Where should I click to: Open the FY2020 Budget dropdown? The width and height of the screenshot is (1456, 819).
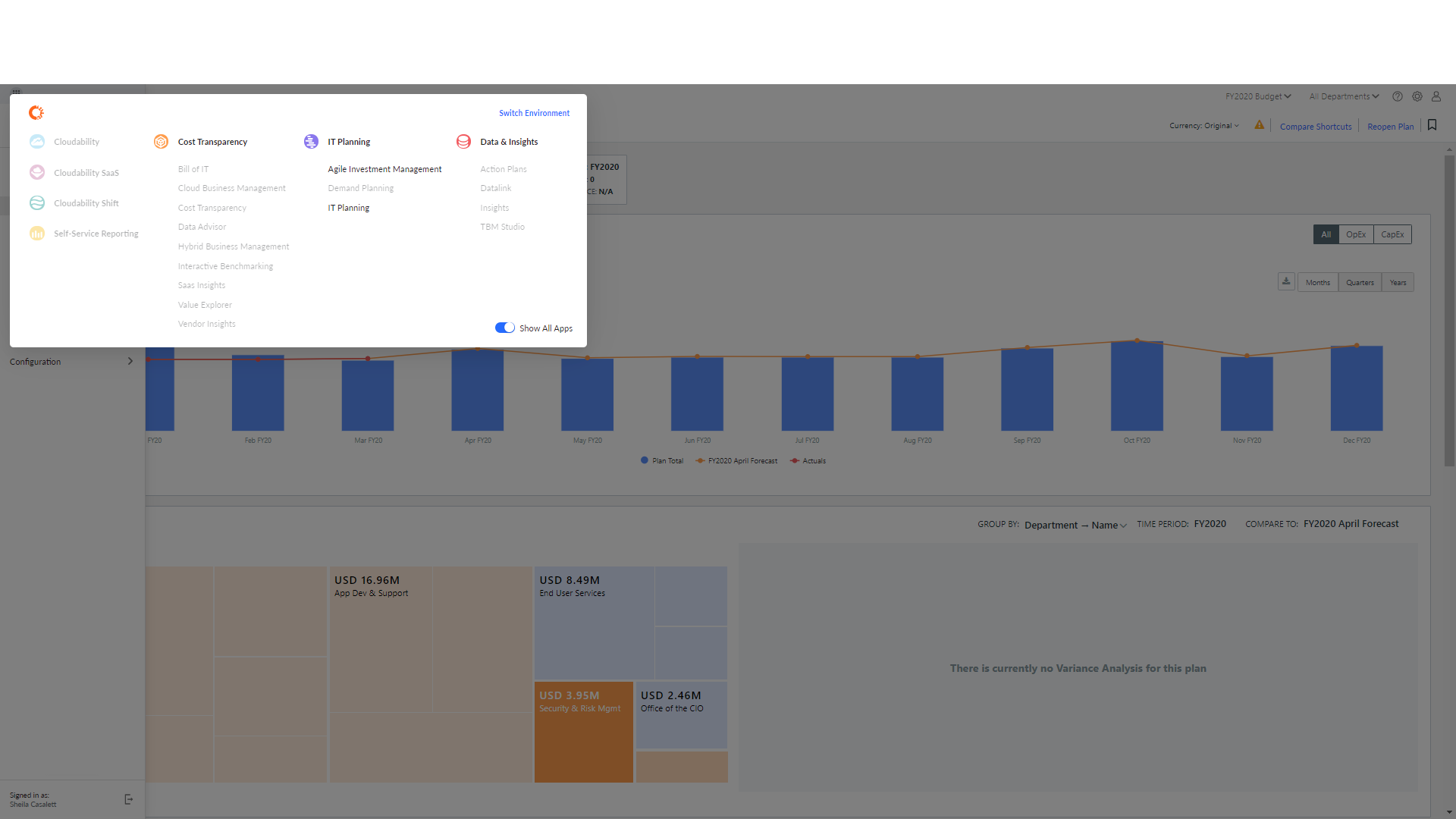tap(1257, 96)
